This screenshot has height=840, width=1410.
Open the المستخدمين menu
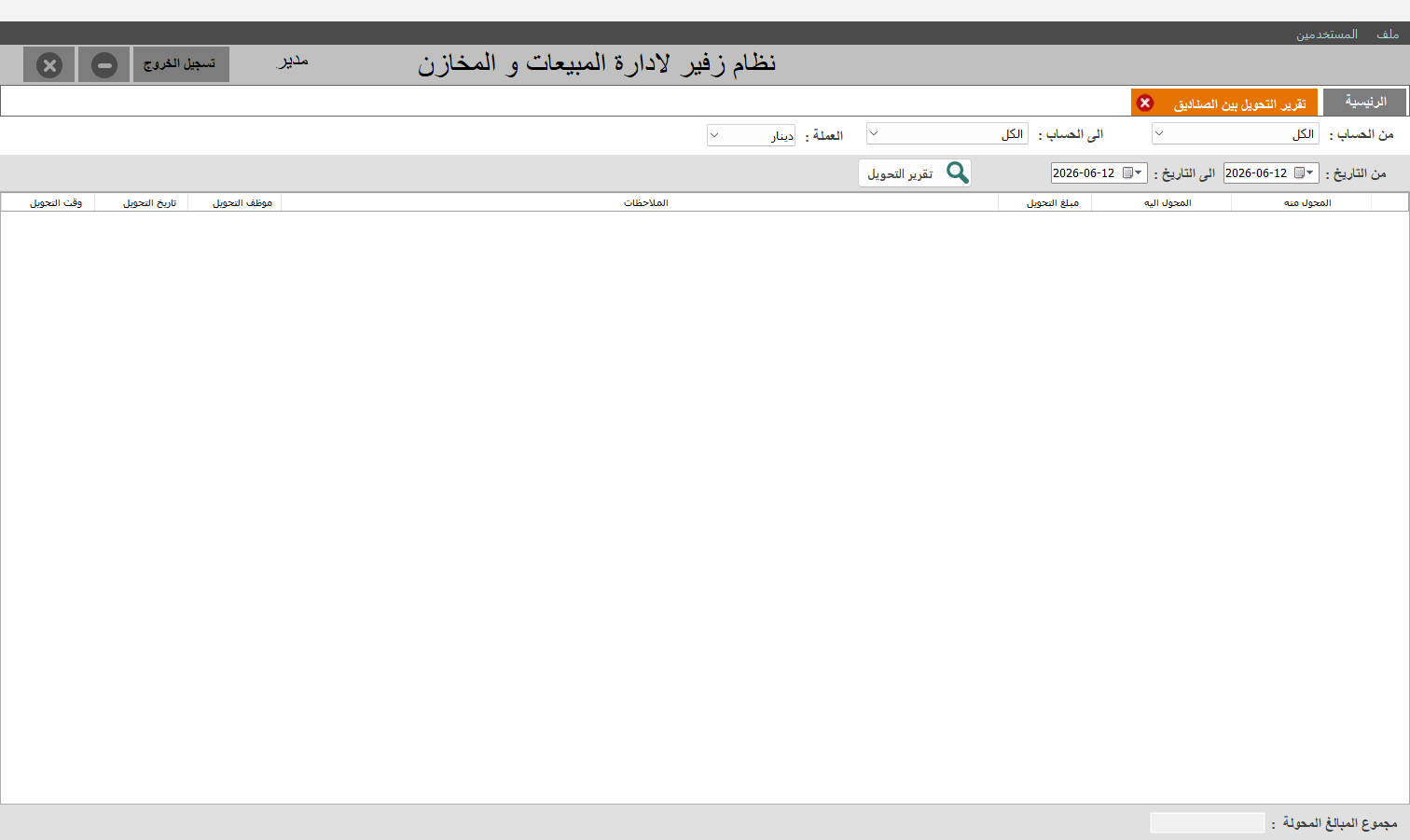1326,34
